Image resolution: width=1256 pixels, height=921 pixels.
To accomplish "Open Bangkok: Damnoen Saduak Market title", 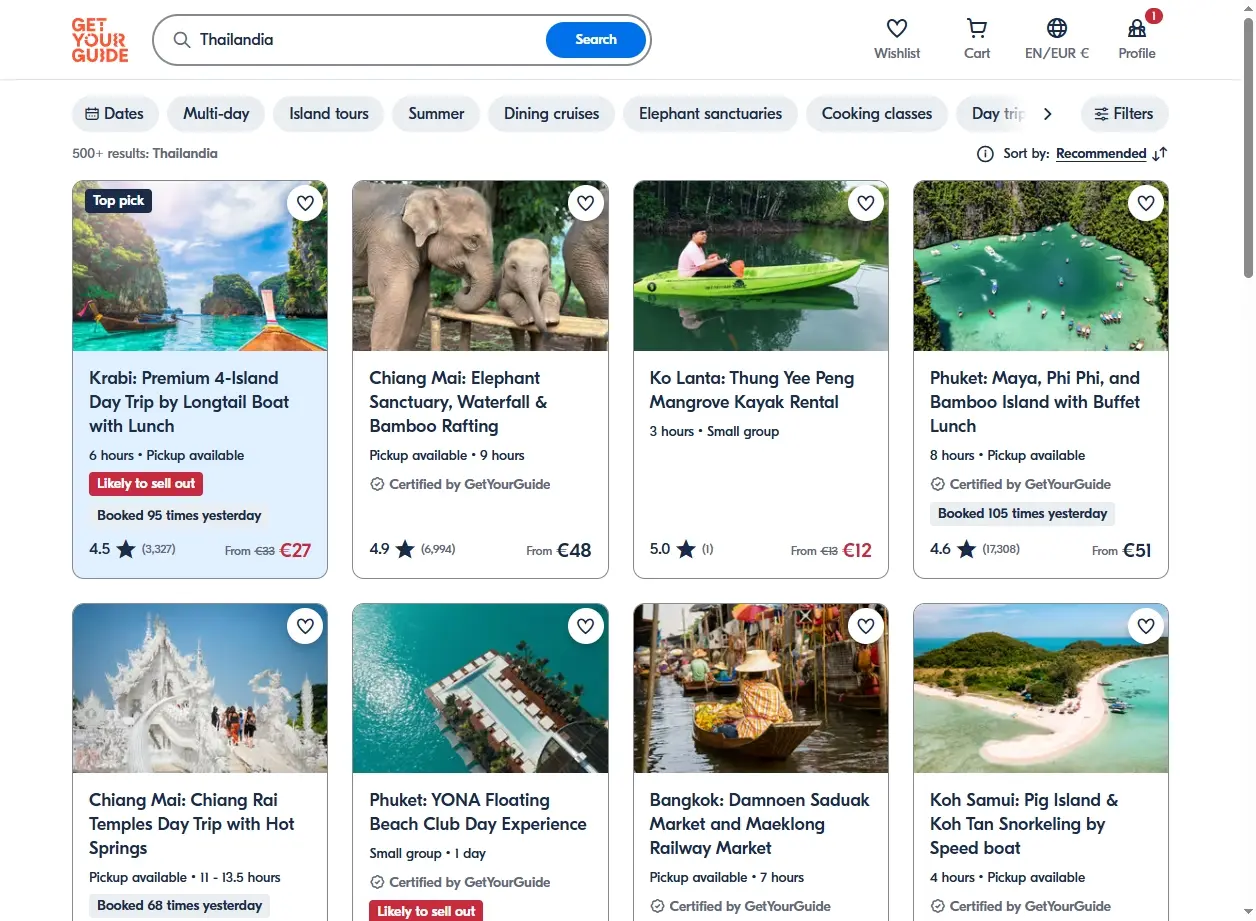I will 760,824.
